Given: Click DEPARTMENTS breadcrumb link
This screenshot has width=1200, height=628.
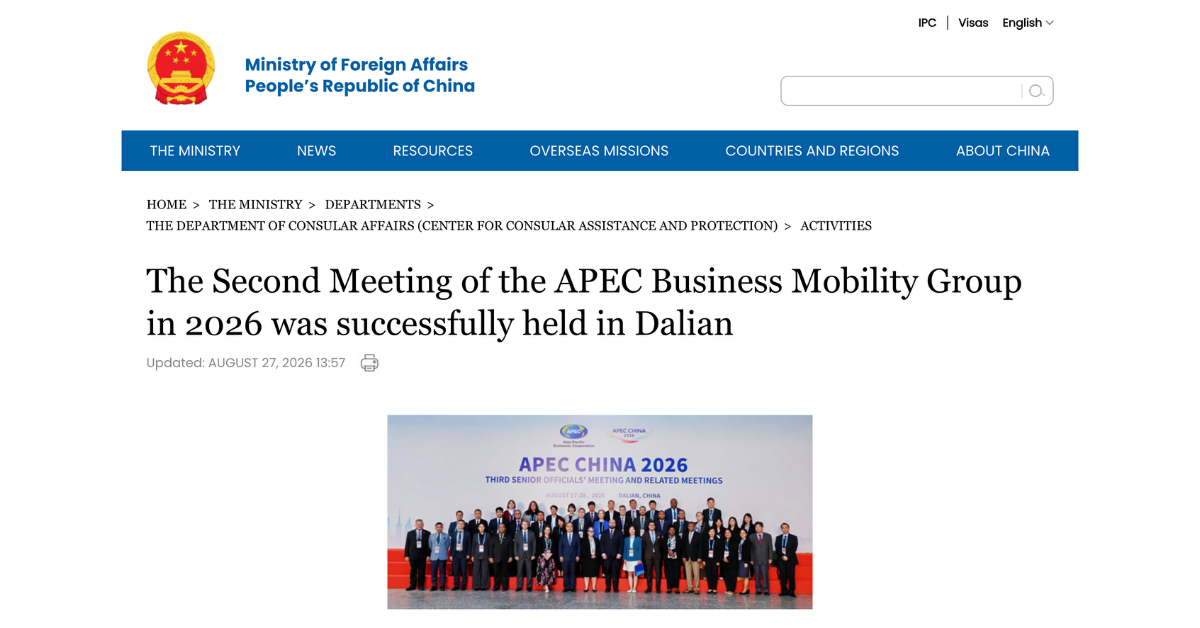Looking at the screenshot, I should pos(373,204).
